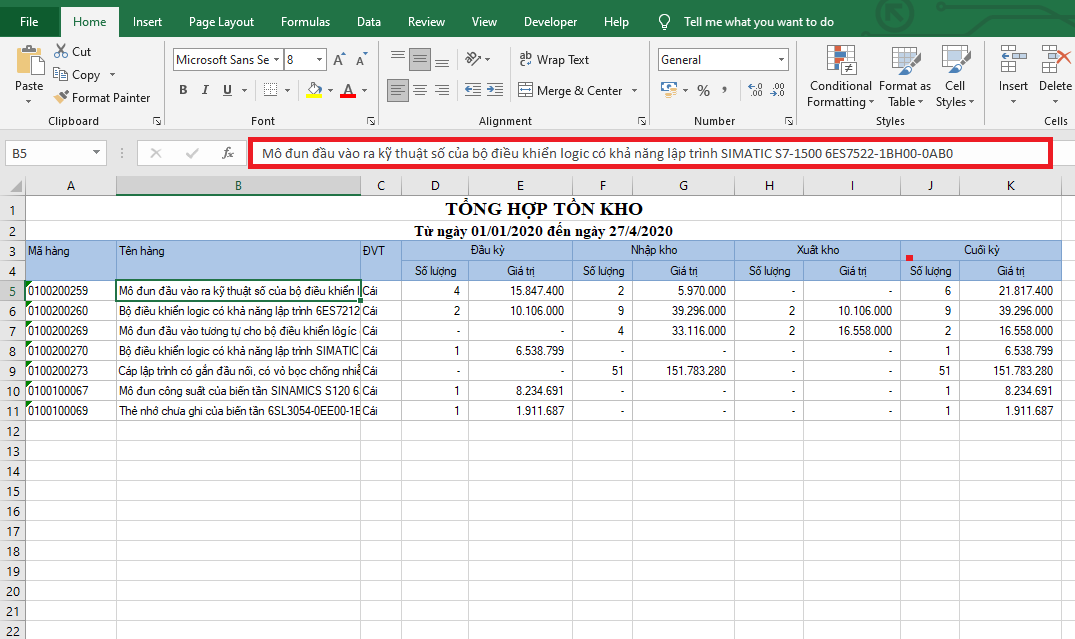This screenshot has height=639, width=1075.
Task: Click the Format as Table icon
Action: pyautogui.click(x=904, y=61)
